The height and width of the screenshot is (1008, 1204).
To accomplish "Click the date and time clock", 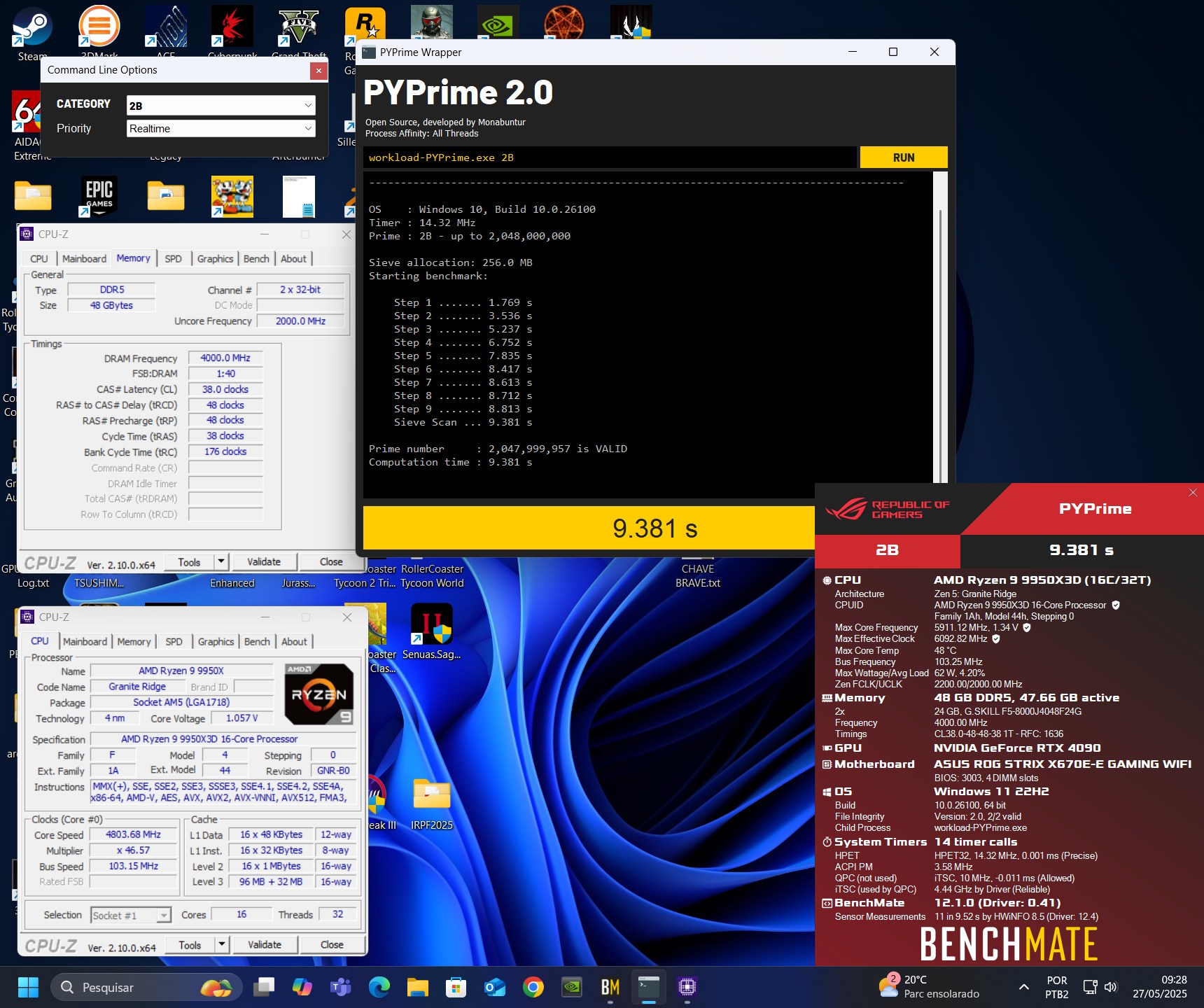I will pos(1160,987).
